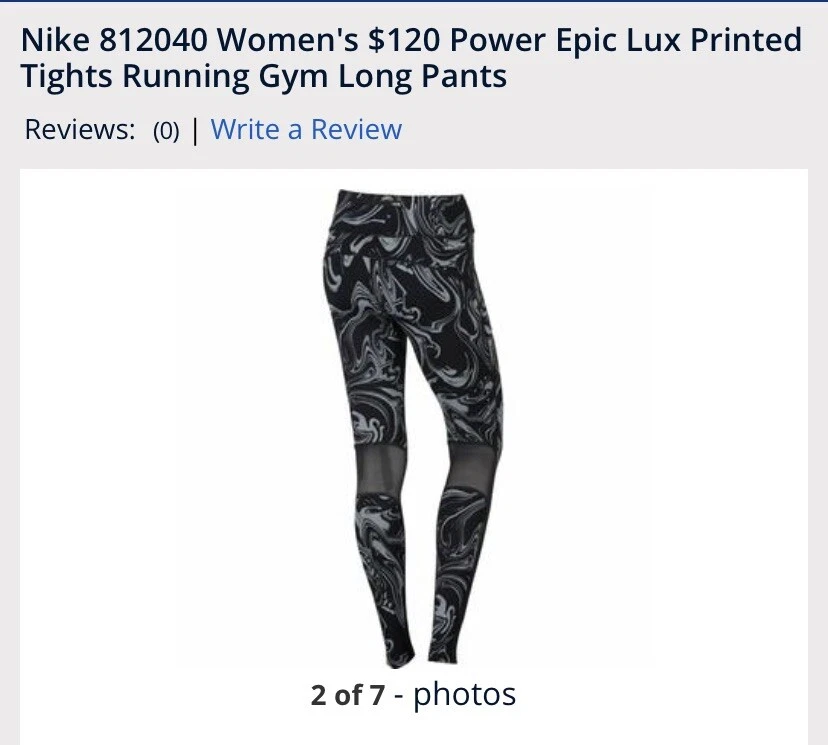The image size is (828, 745).
Task: Click white space left of the tights
Action: (x=169, y=422)
